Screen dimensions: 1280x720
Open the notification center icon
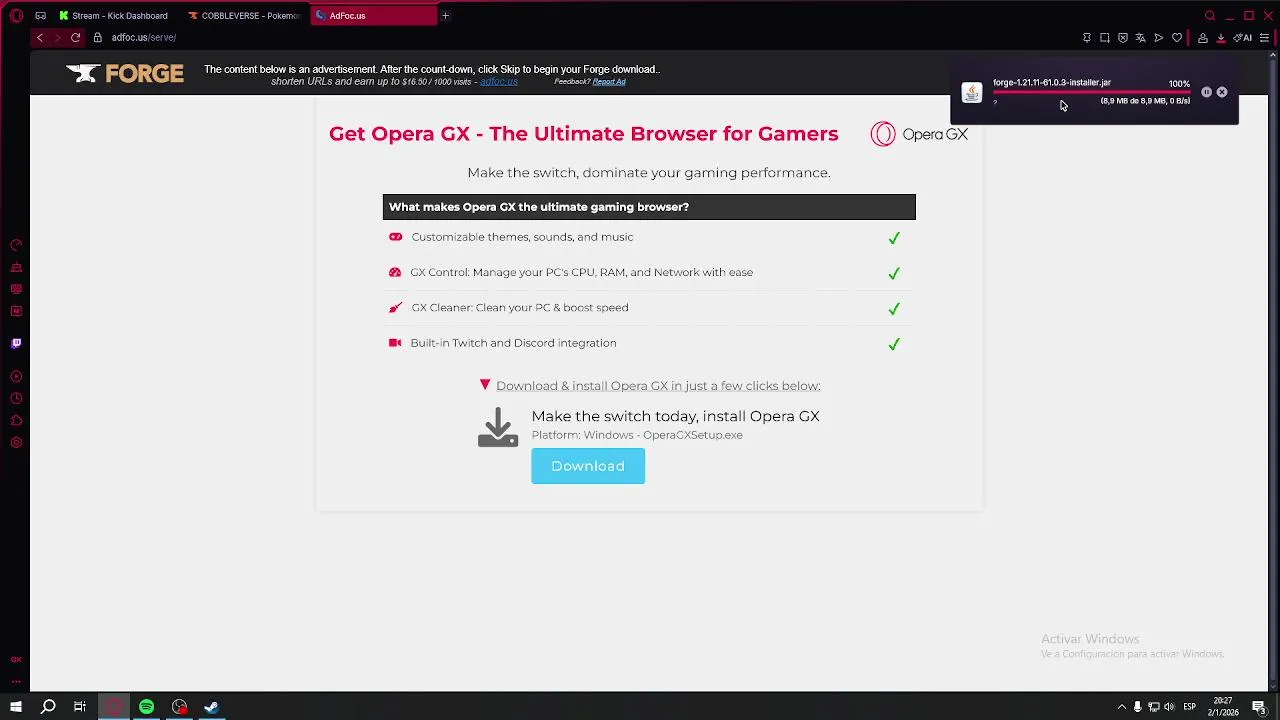[x=1259, y=707]
